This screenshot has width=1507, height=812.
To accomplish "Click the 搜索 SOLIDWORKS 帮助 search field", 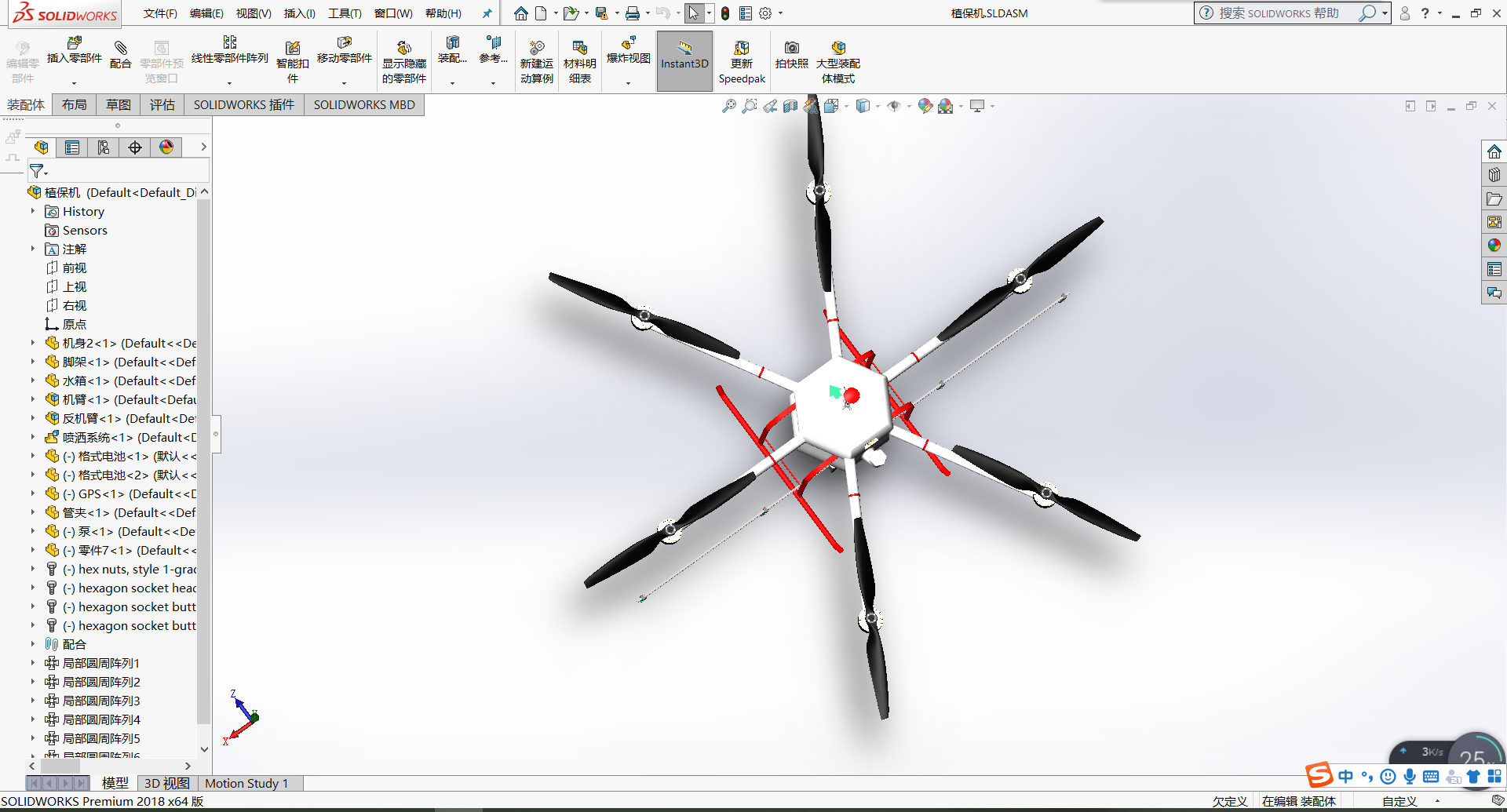I will (1281, 13).
